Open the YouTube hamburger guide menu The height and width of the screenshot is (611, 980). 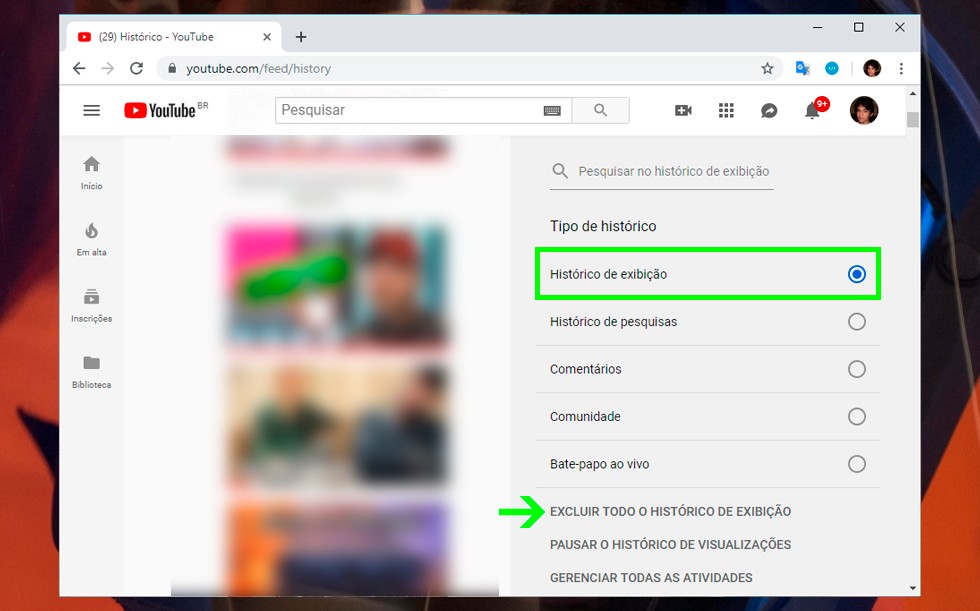click(x=92, y=111)
